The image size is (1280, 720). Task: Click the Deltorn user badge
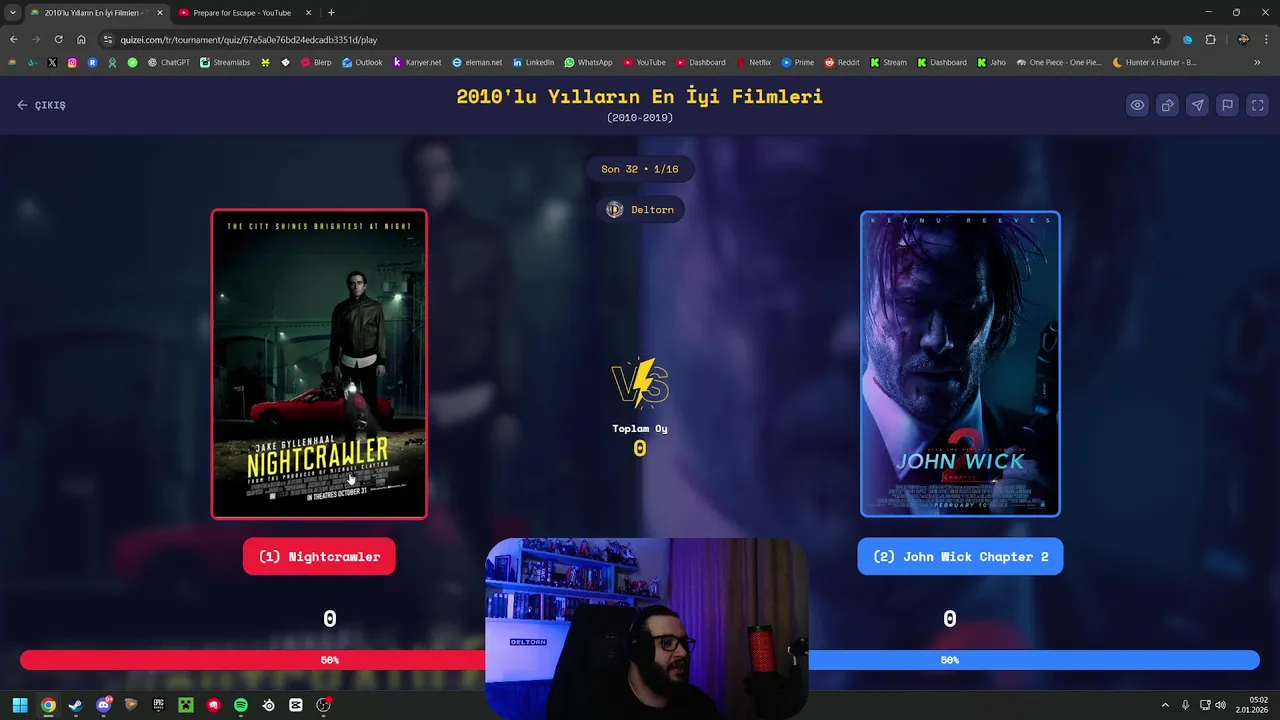coord(640,209)
